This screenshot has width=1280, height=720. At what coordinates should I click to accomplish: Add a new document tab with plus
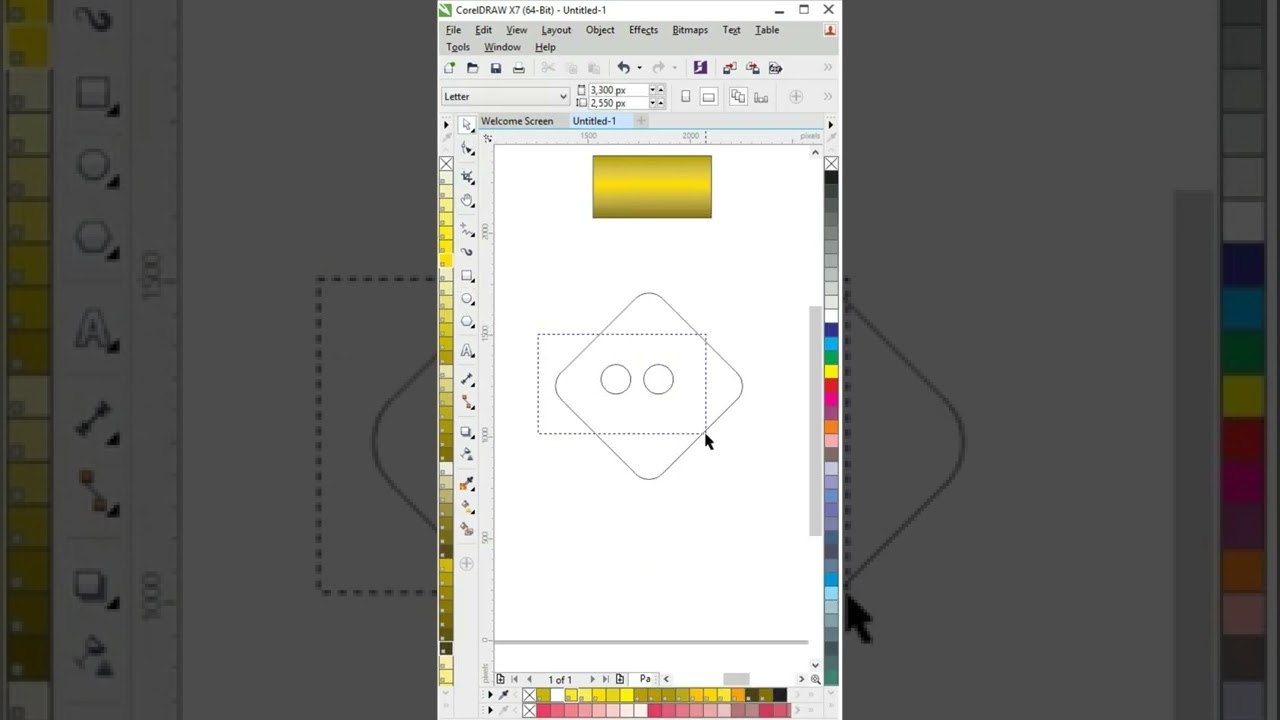tap(641, 121)
